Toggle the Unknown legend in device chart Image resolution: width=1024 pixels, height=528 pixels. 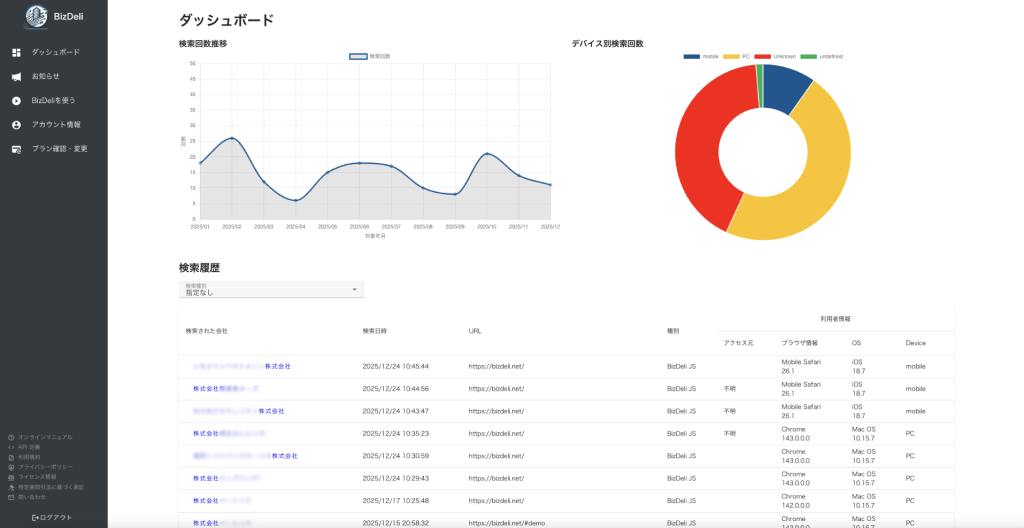[775, 56]
